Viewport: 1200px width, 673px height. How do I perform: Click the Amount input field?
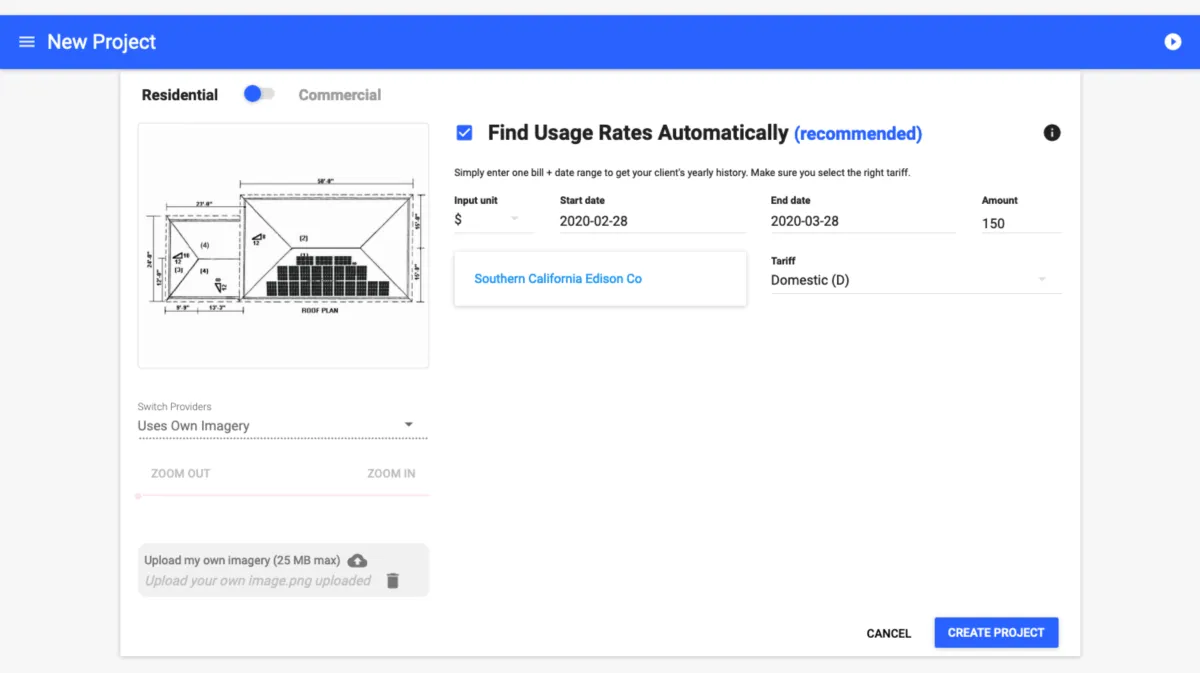pyautogui.click(x=1020, y=223)
